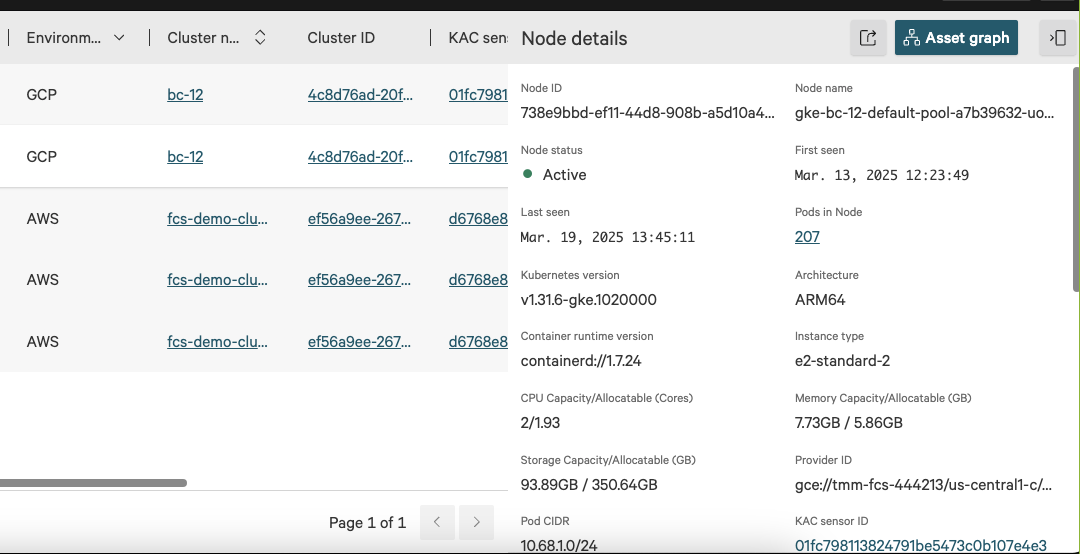
Task: Select the Node ID value 738e9bbd-ef11
Action: pyautogui.click(x=647, y=113)
